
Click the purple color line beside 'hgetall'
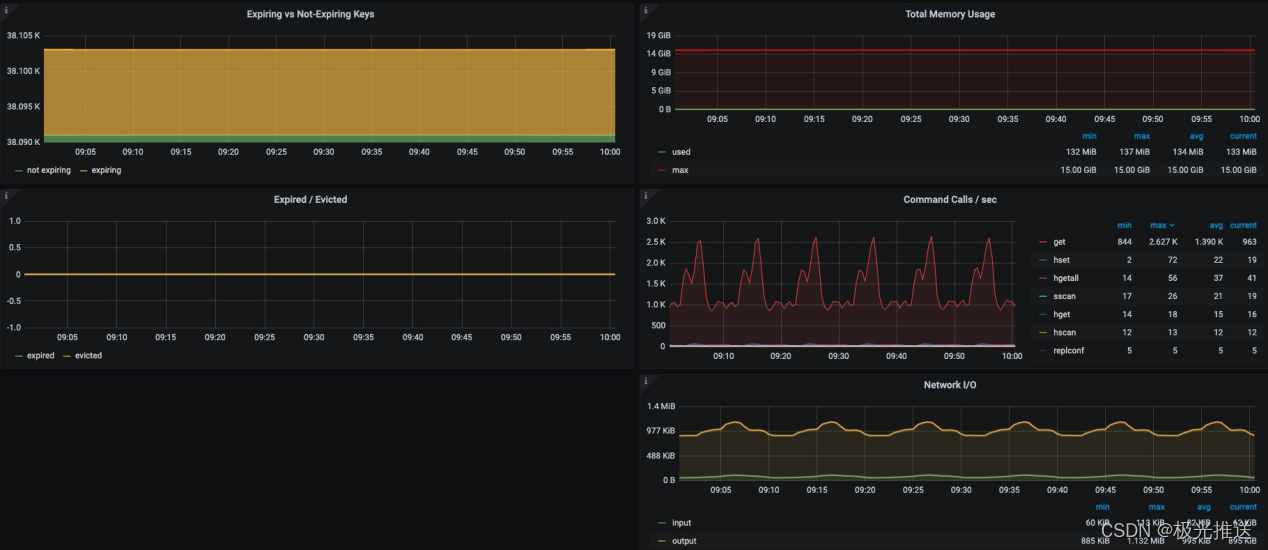[1043, 279]
